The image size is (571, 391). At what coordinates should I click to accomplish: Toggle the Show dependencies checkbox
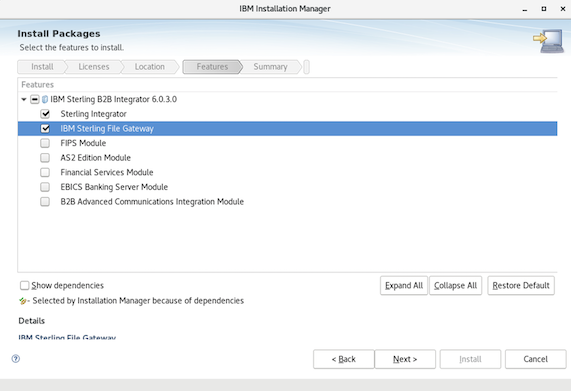tap(24, 285)
